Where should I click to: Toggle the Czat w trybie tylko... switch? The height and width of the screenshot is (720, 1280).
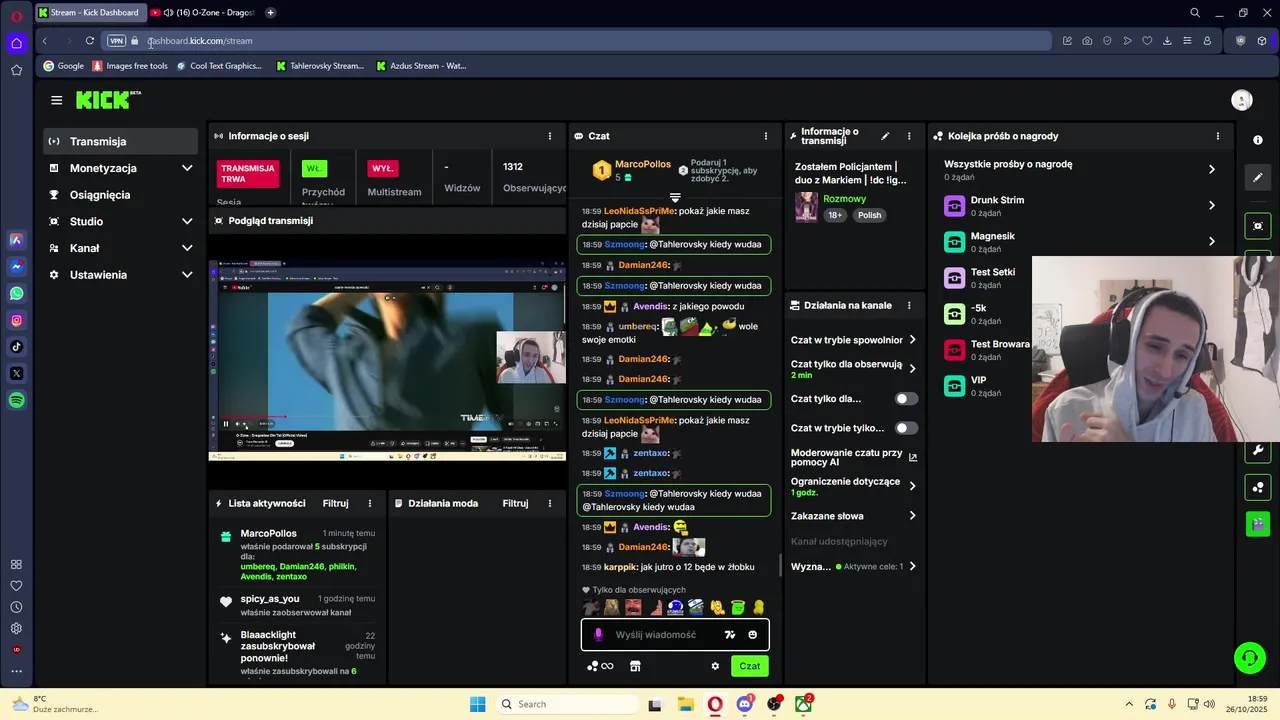click(906, 428)
